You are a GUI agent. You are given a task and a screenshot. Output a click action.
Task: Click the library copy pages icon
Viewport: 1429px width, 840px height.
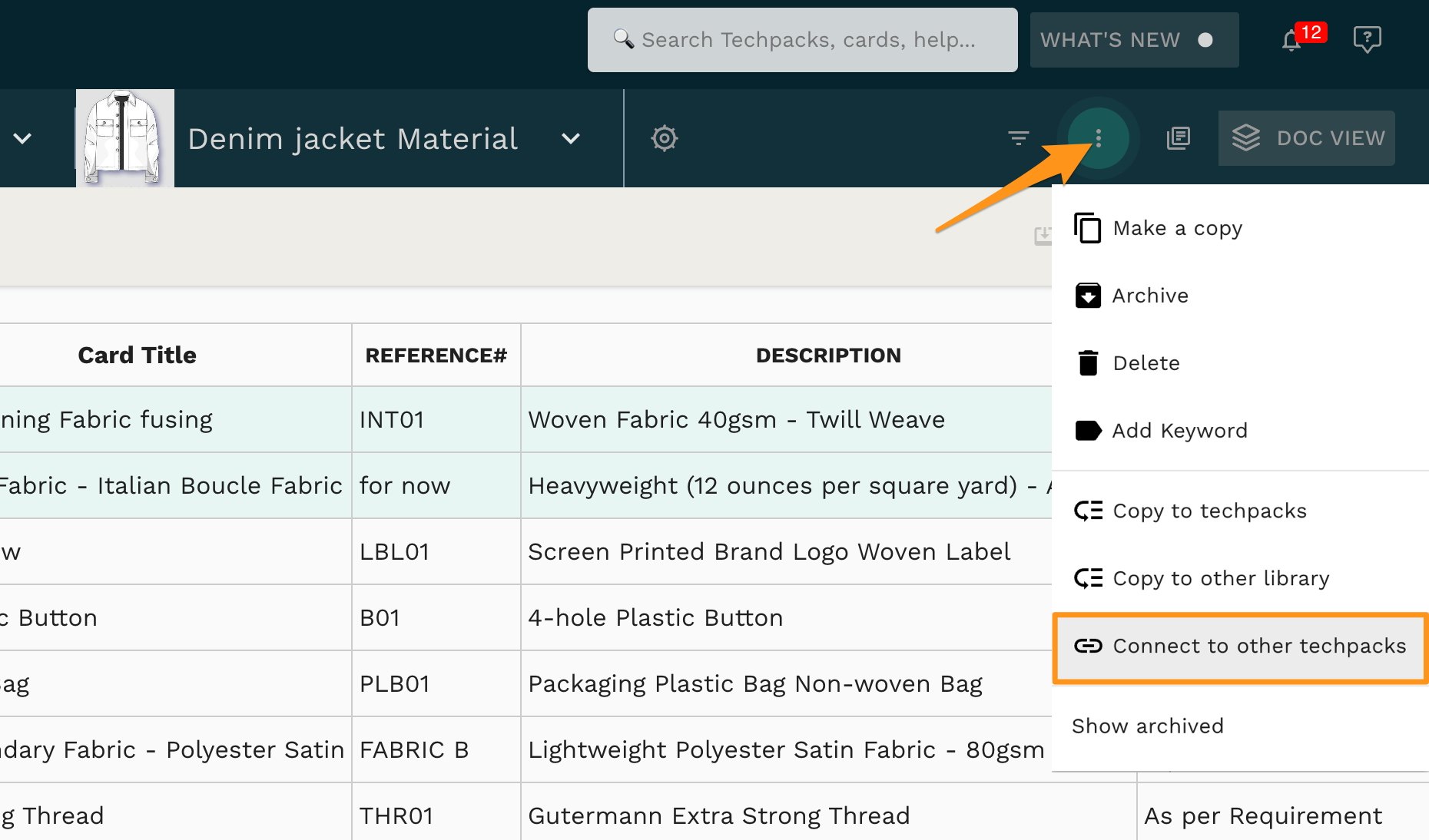(1178, 138)
